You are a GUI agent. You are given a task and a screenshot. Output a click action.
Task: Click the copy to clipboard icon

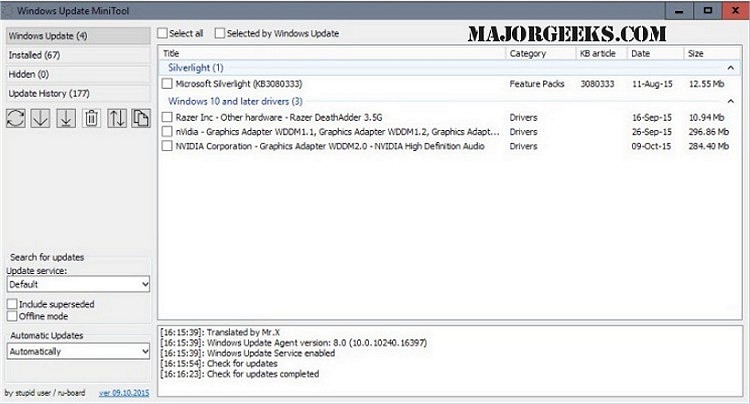141,118
